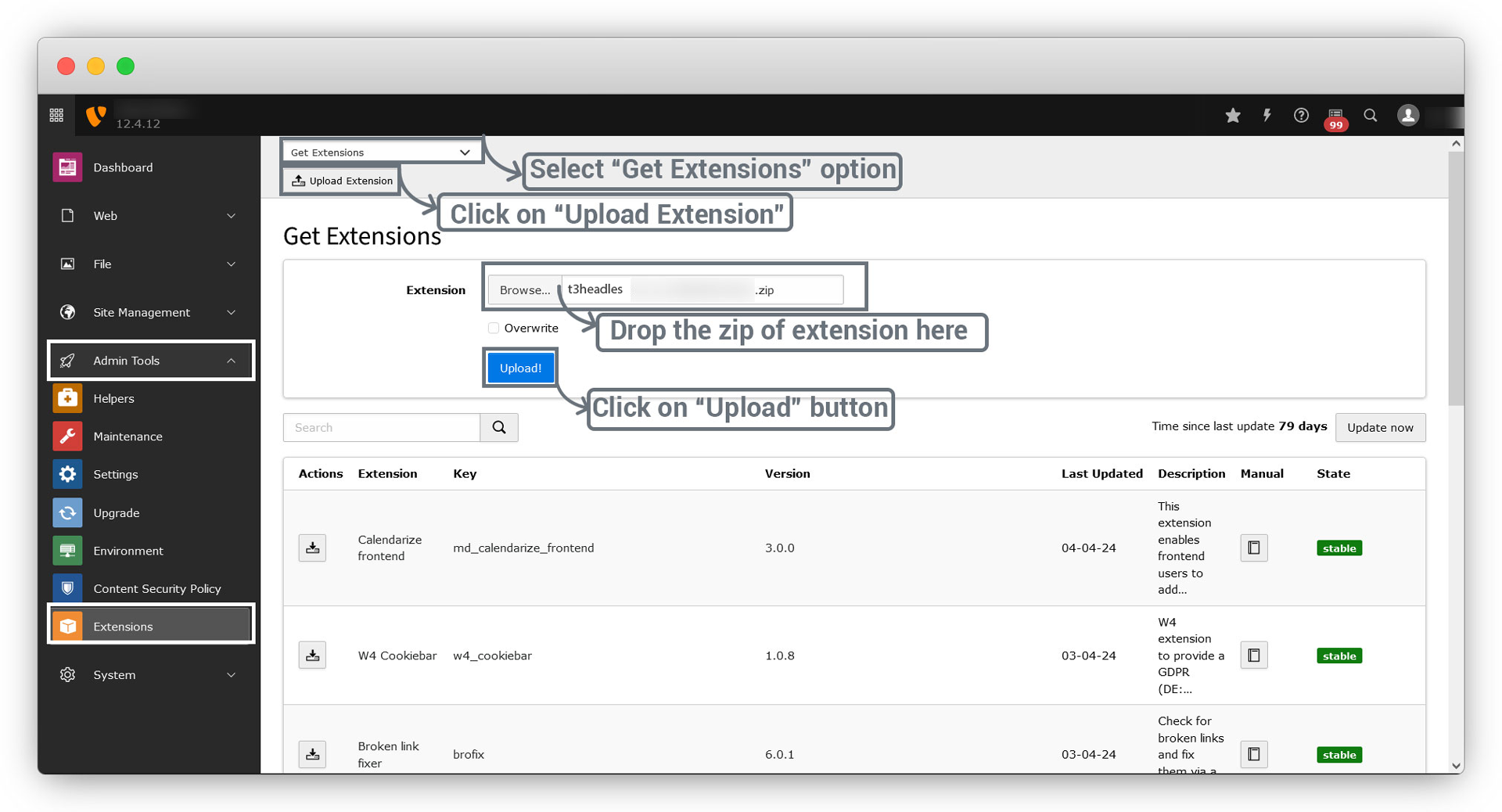Open the bookmarks star icon
The height and width of the screenshot is (812, 1502).
click(x=1233, y=116)
